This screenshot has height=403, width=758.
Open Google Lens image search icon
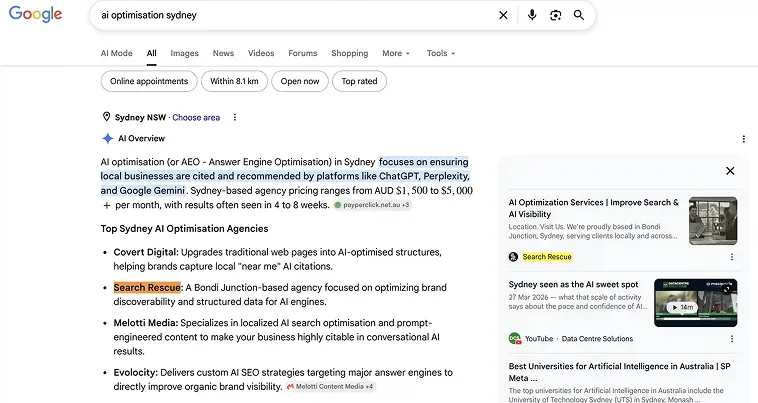555,15
